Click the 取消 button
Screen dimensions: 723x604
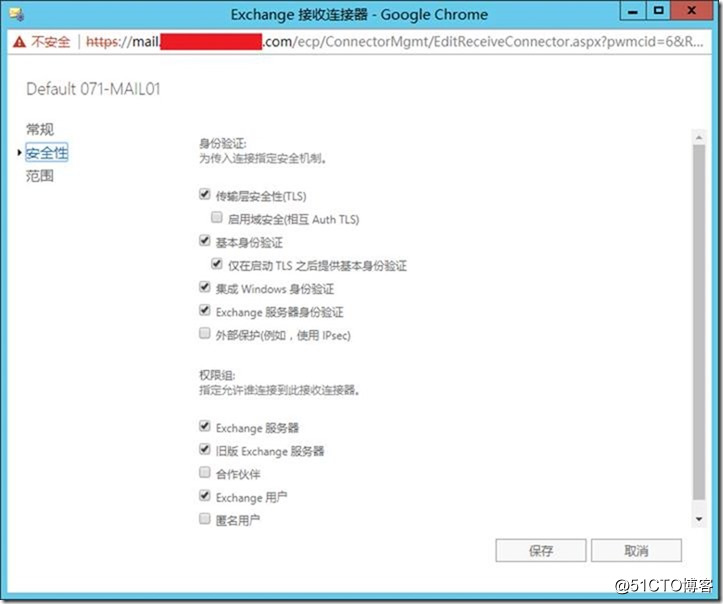point(636,551)
